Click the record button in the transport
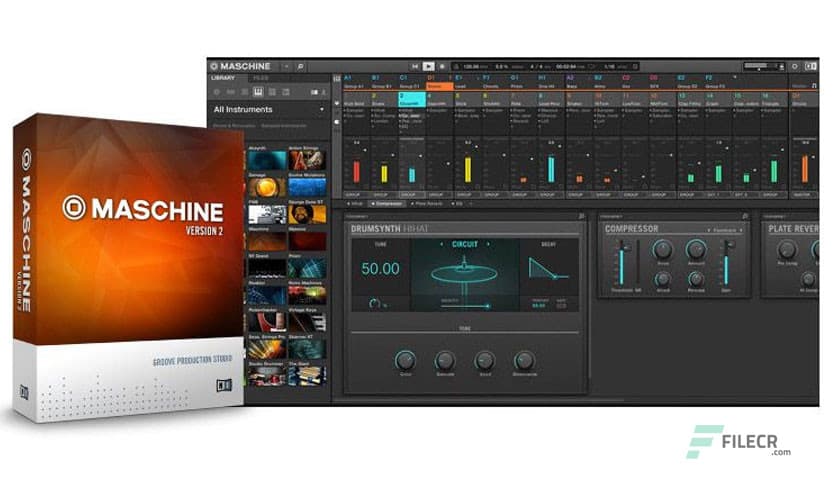The image size is (836, 484). (x=442, y=66)
